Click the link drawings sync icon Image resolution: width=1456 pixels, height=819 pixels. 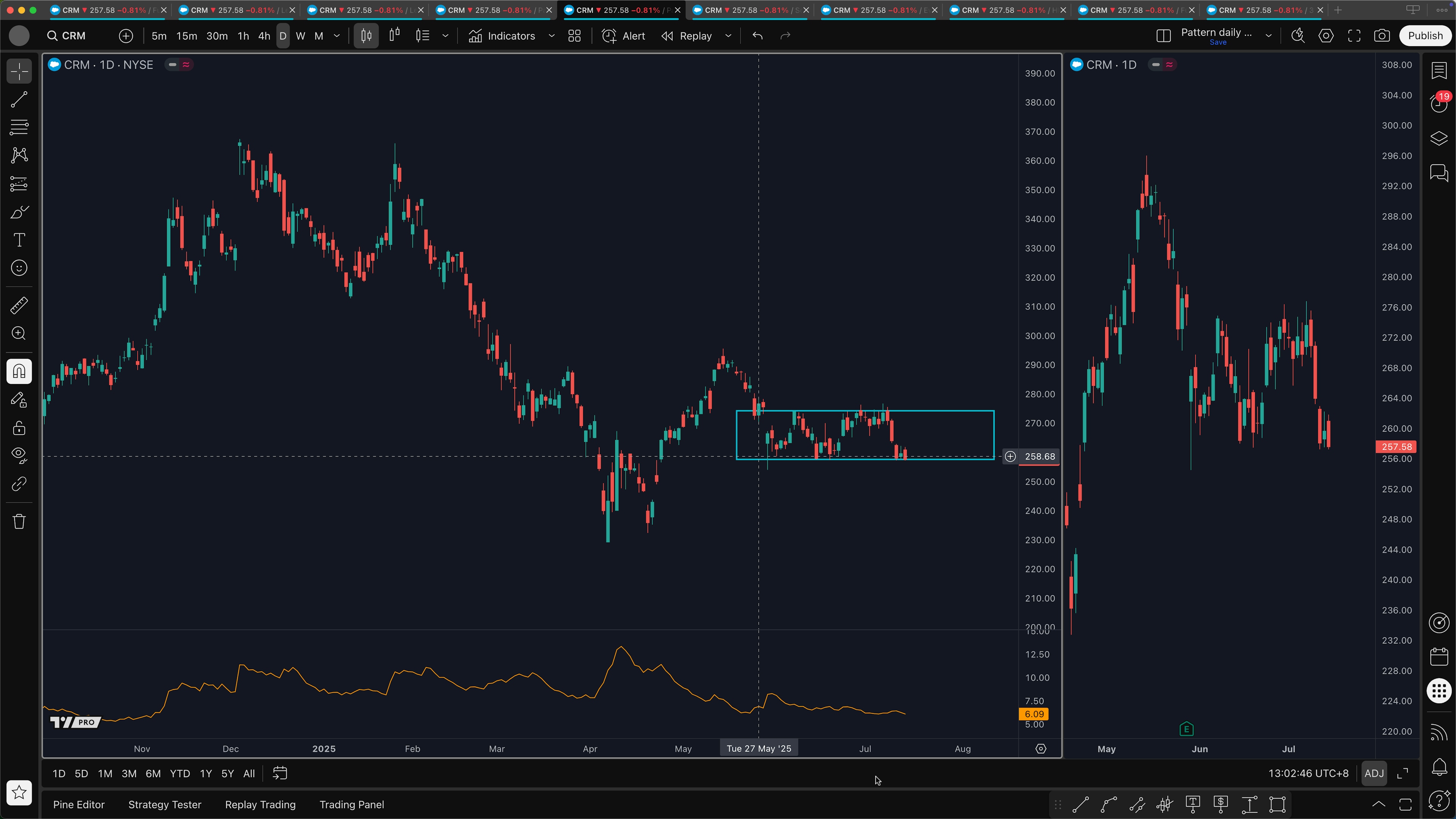[x=19, y=484]
